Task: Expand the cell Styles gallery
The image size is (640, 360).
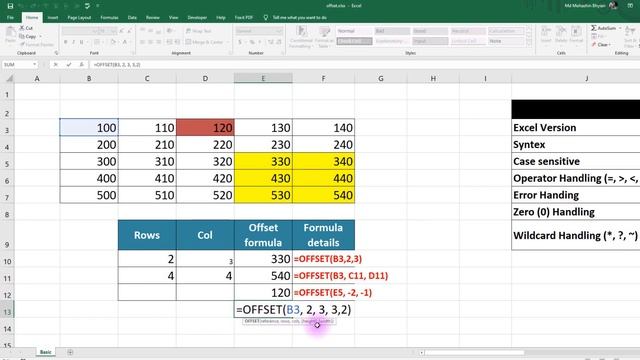Action: (529, 43)
